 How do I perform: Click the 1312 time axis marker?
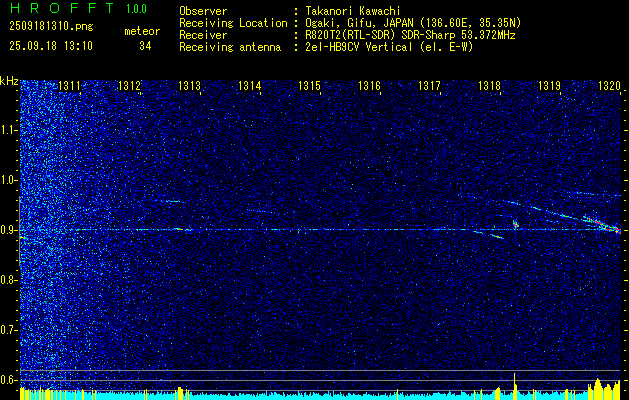[x=130, y=85]
